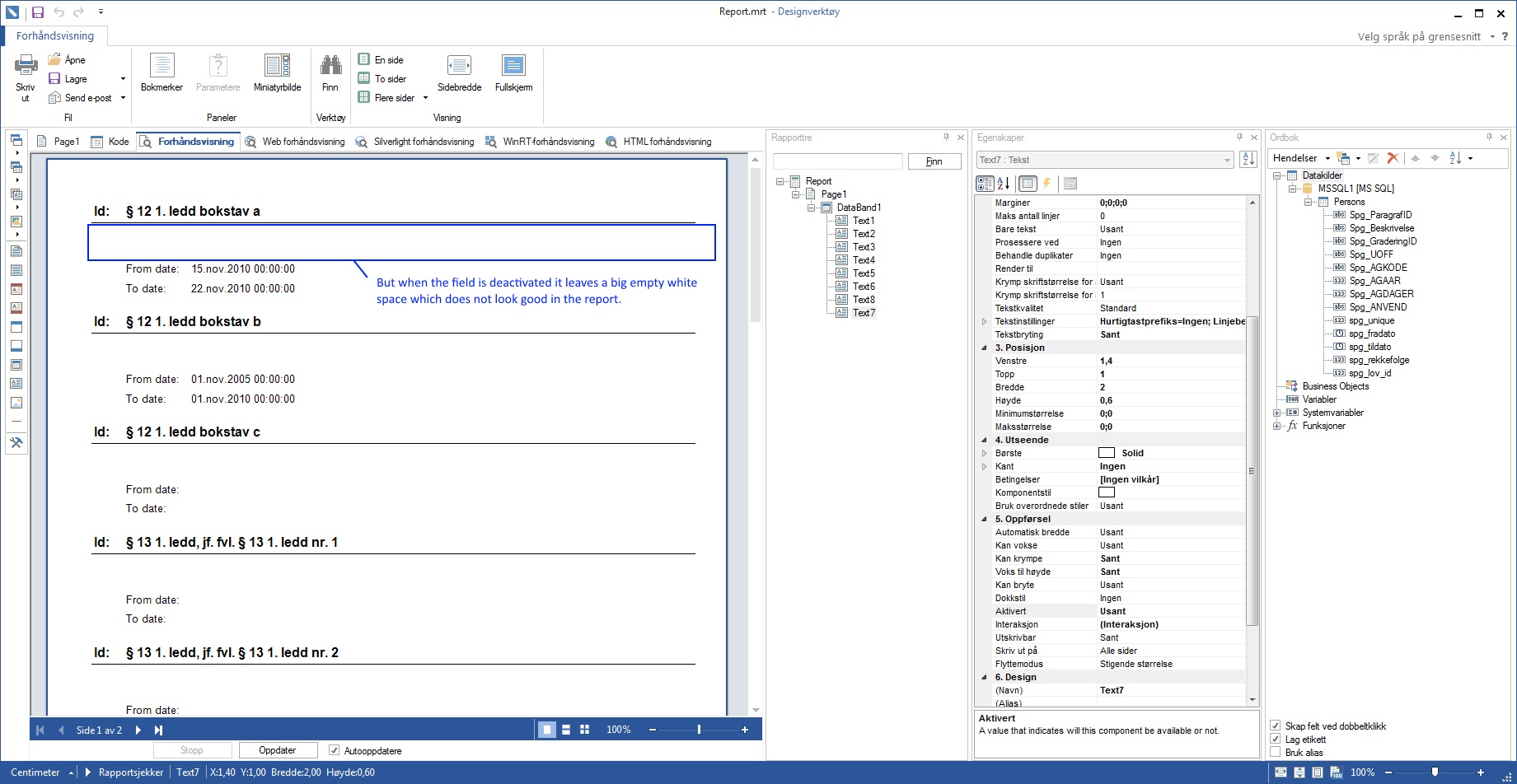The image size is (1517, 784).
Task: Go to the last page in preview
Action: click(158, 730)
